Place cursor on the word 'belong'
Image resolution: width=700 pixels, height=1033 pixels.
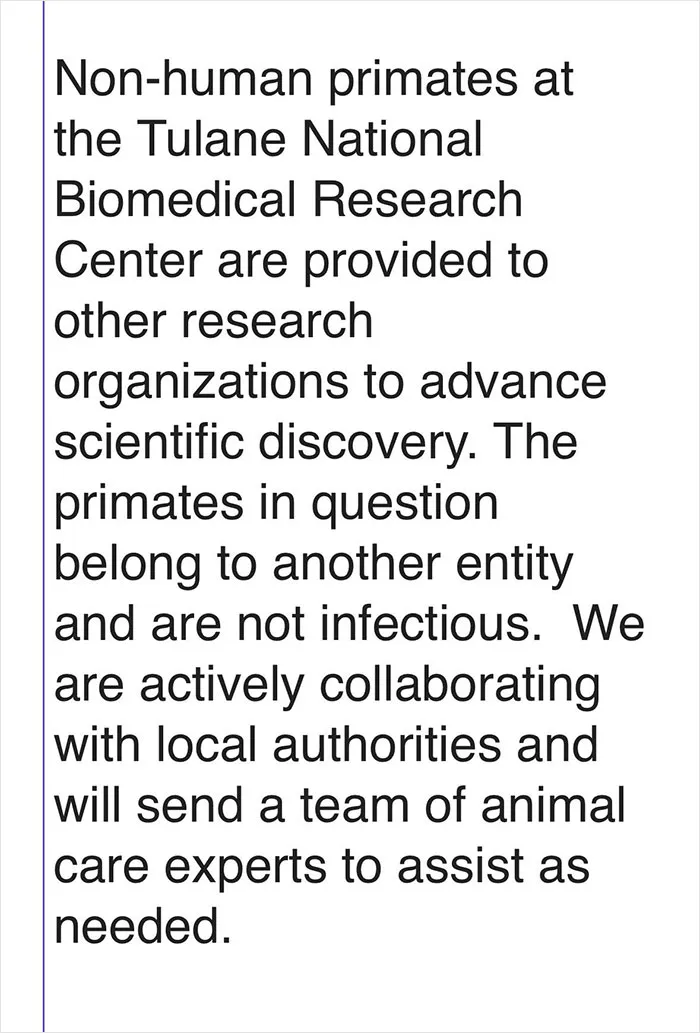[x=128, y=564]
